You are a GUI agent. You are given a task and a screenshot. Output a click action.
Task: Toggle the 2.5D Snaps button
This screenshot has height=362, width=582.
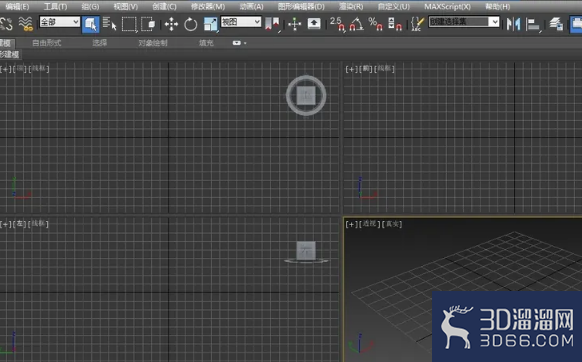click(x=337, y=25)
